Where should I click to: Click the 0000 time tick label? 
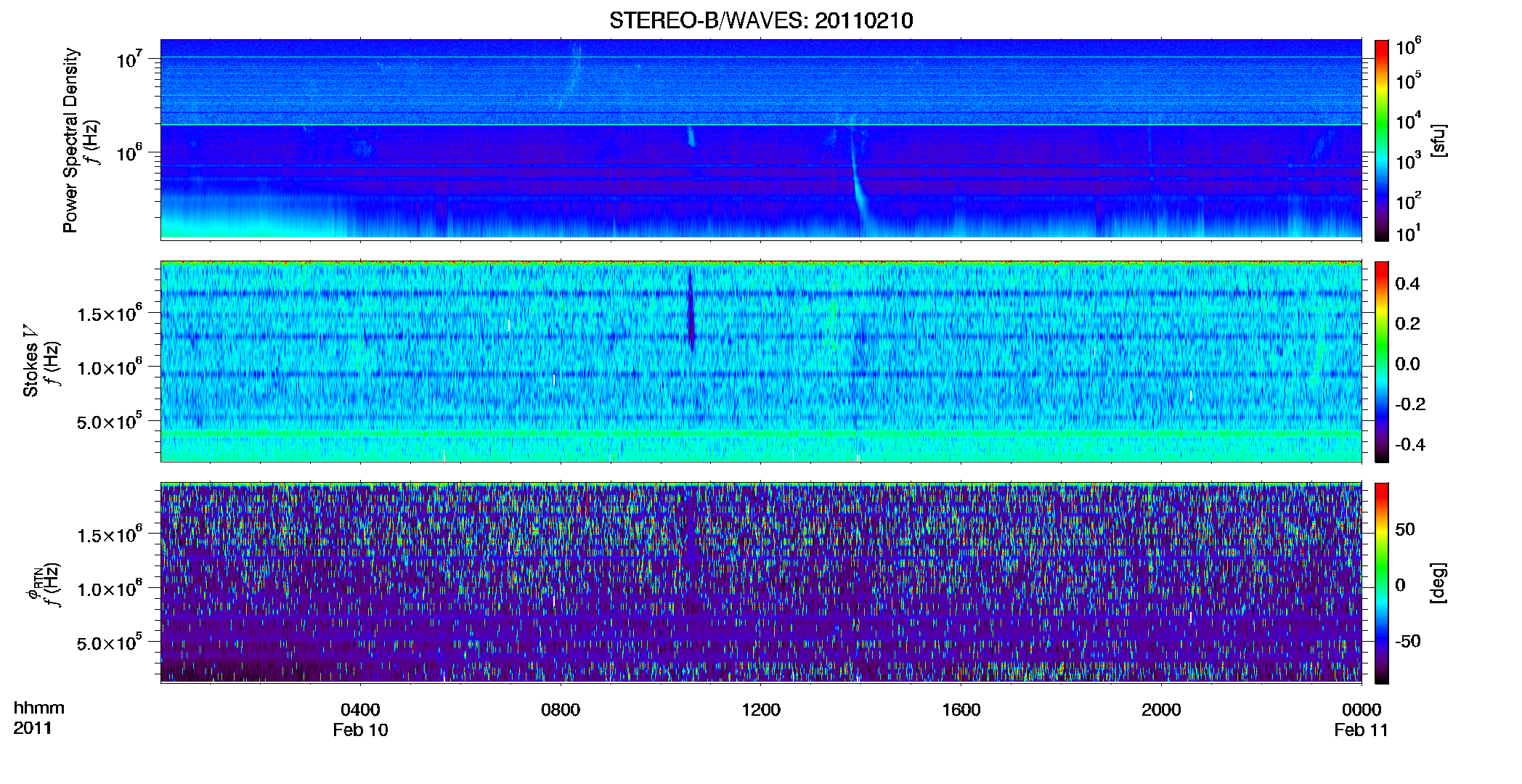tap(1362, 709)
